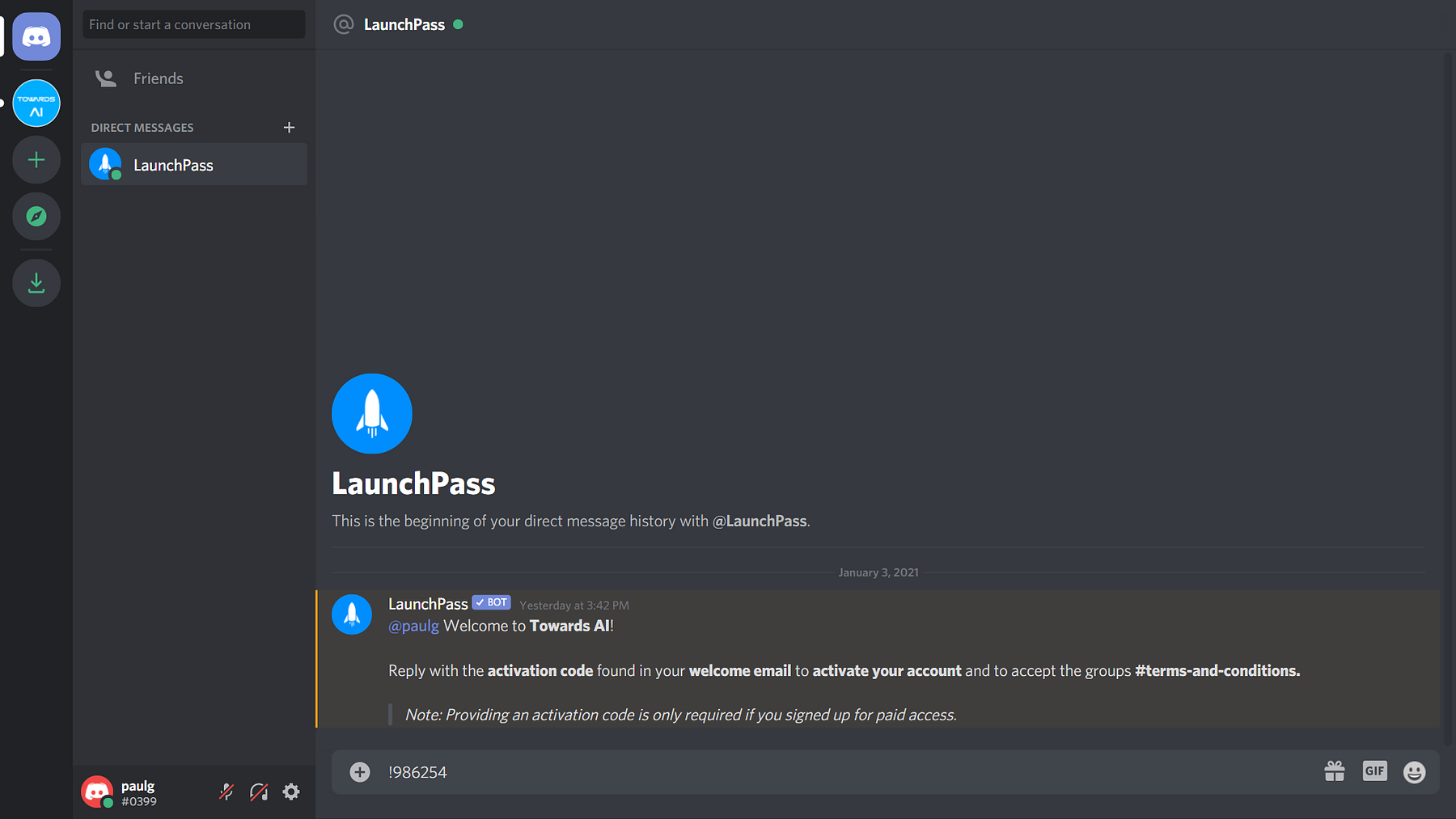The image size is (1456, 819).
Task: Click the Add a Server plus icon
Action: (x=36, y=160)
